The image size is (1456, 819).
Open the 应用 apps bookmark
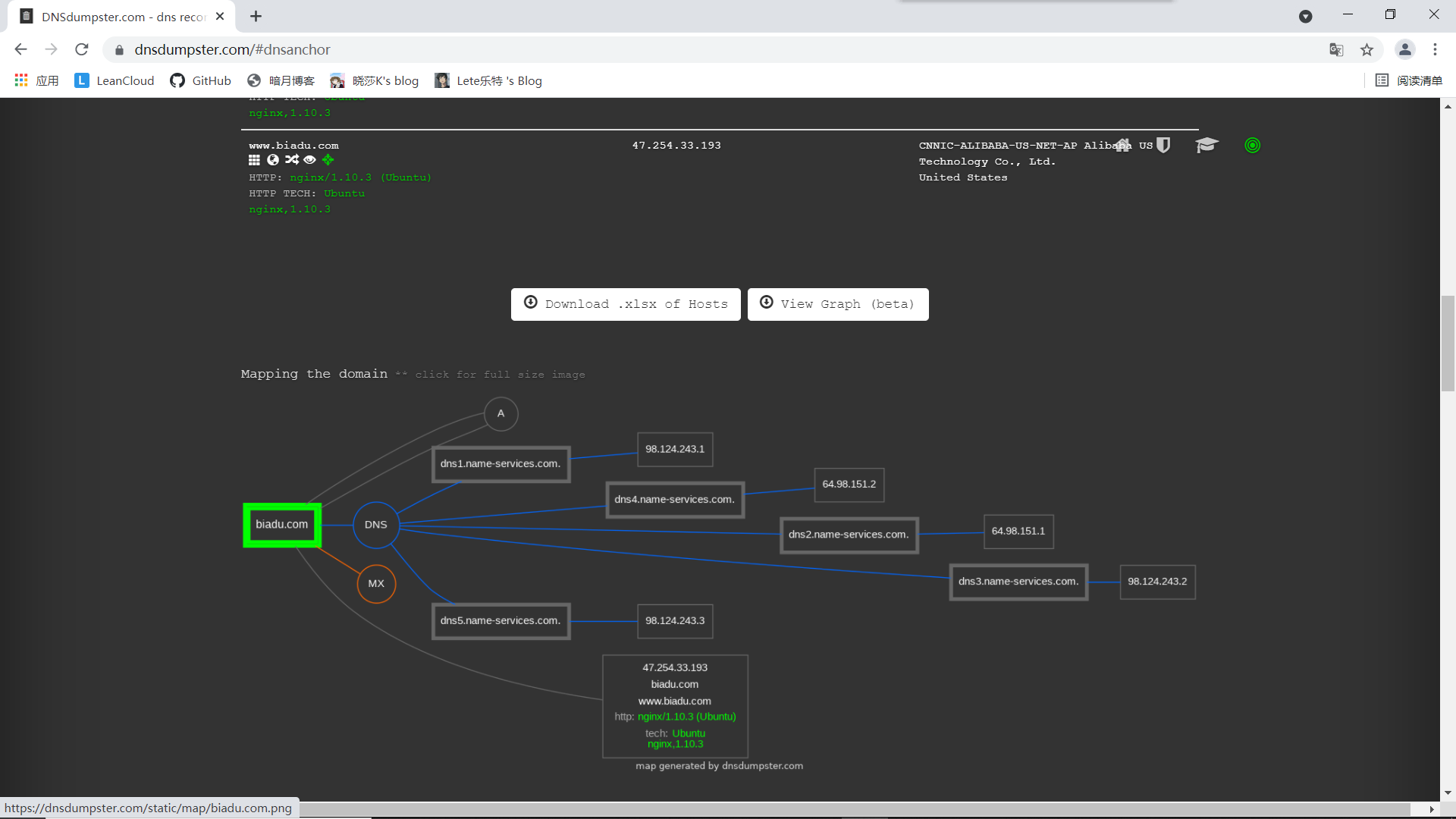coord(36,80)
